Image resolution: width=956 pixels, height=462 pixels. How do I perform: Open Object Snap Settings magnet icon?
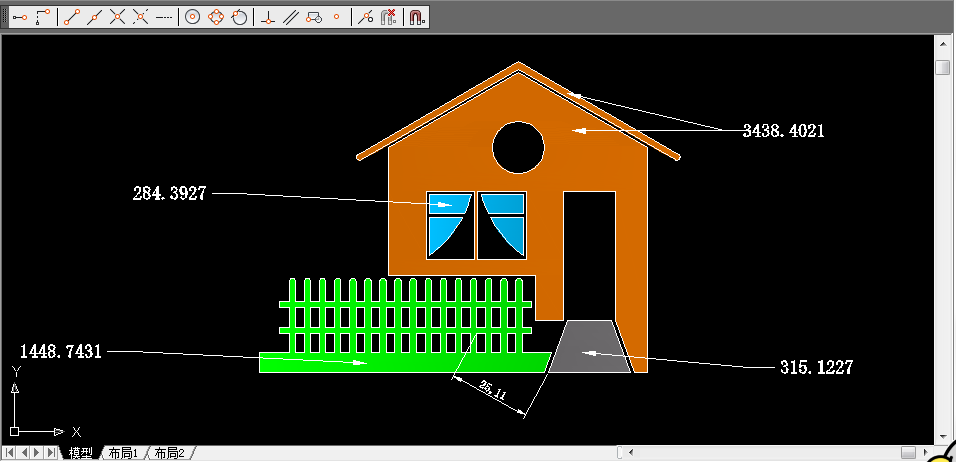tap(417, 17)
